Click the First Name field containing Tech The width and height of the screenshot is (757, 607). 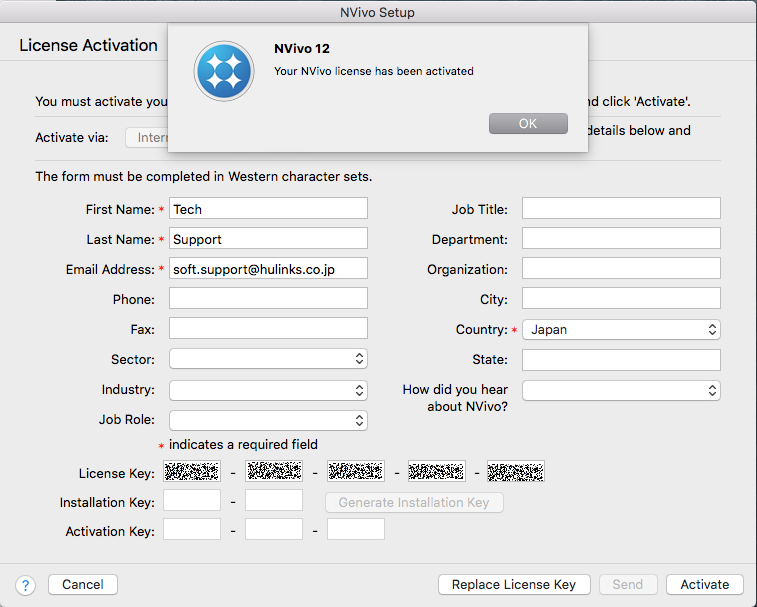coord(268,208)
